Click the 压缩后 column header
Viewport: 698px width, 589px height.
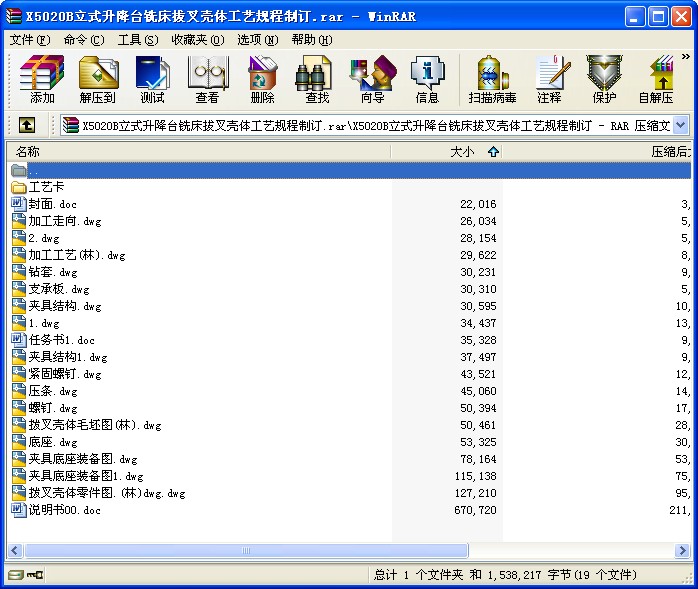[597, 152]
